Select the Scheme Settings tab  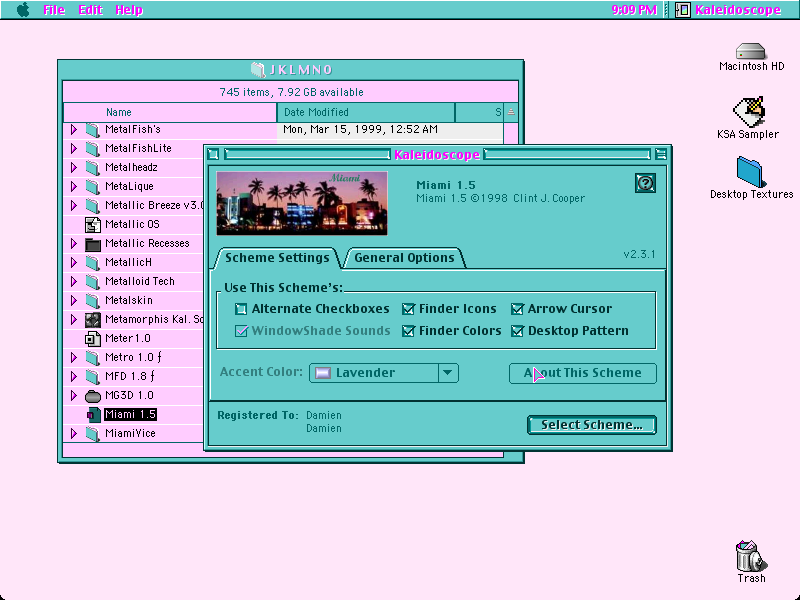click(x=277, y=258)
